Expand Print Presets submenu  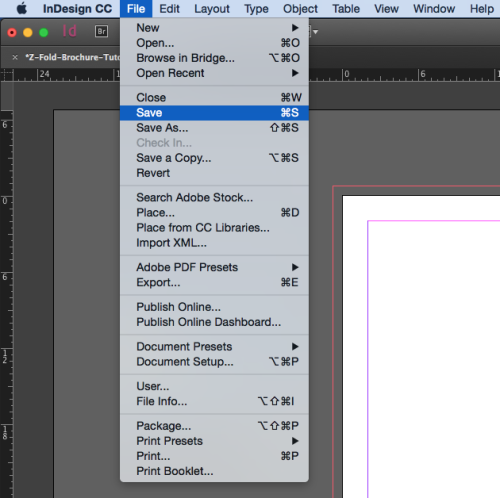[x=214, y=441]
